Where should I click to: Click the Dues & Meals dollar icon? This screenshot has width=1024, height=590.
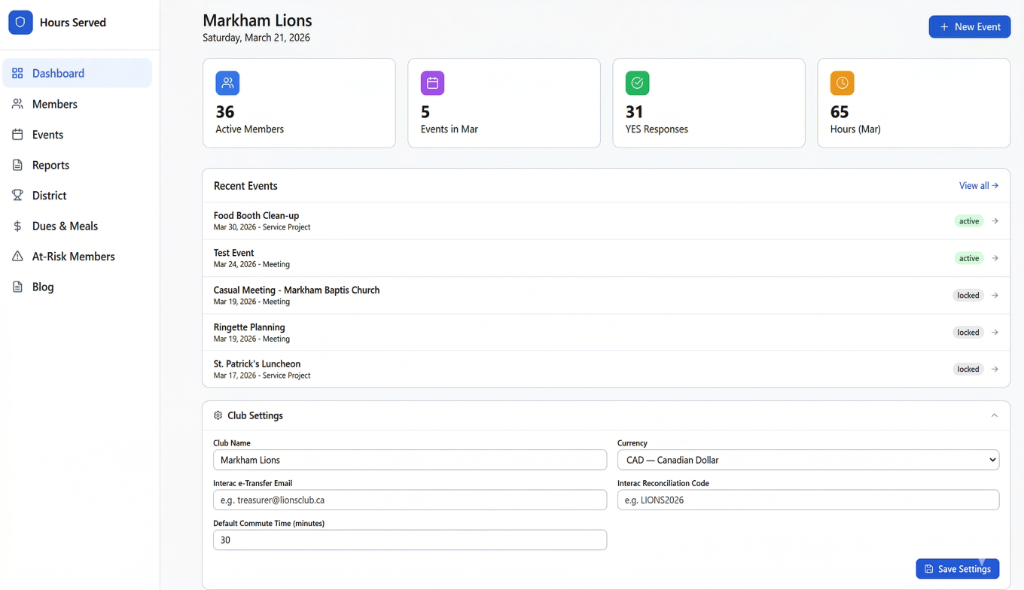(x=18, y=226)
